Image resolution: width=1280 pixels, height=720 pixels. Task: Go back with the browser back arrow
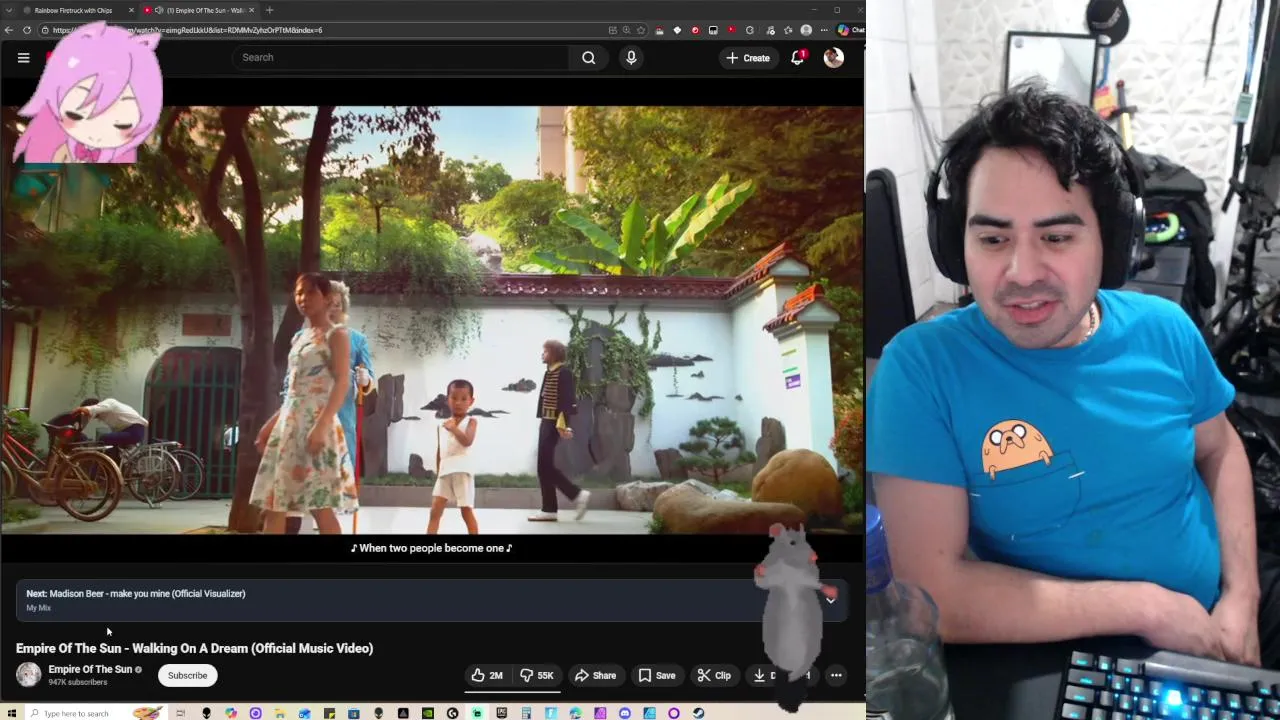click(10, 30)
